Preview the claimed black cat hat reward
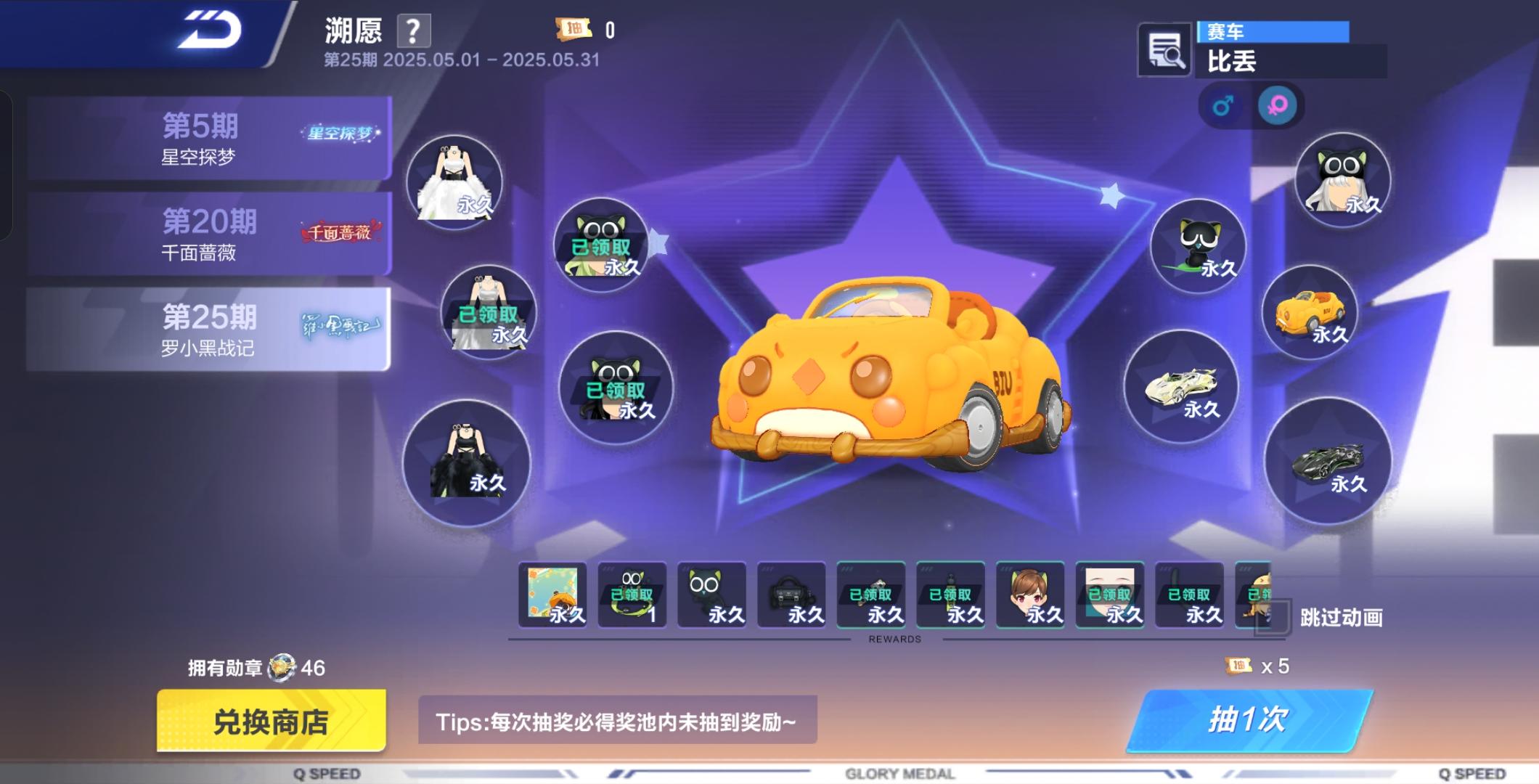 coord(601,245)
